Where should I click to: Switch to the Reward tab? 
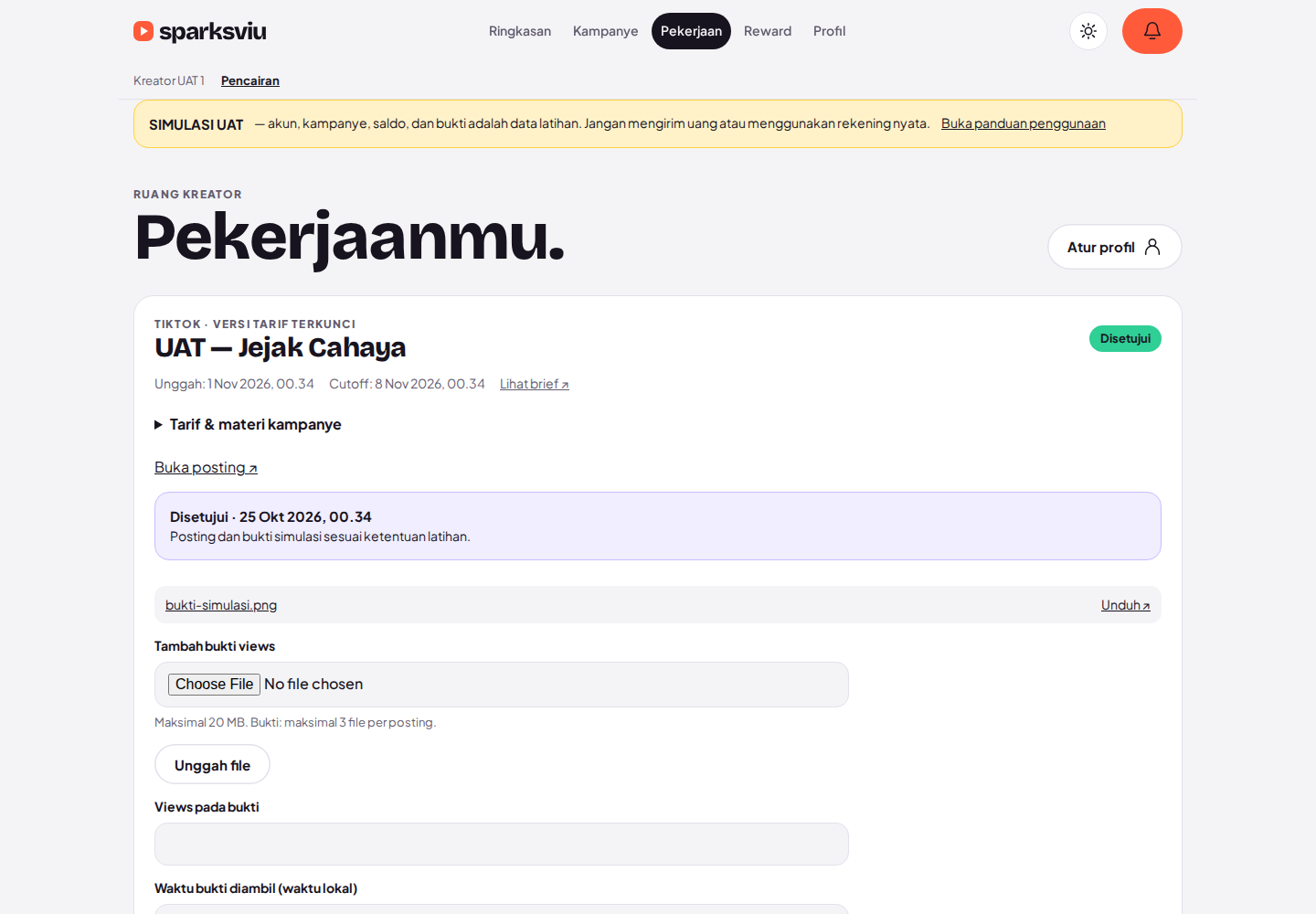click(768, 31)
